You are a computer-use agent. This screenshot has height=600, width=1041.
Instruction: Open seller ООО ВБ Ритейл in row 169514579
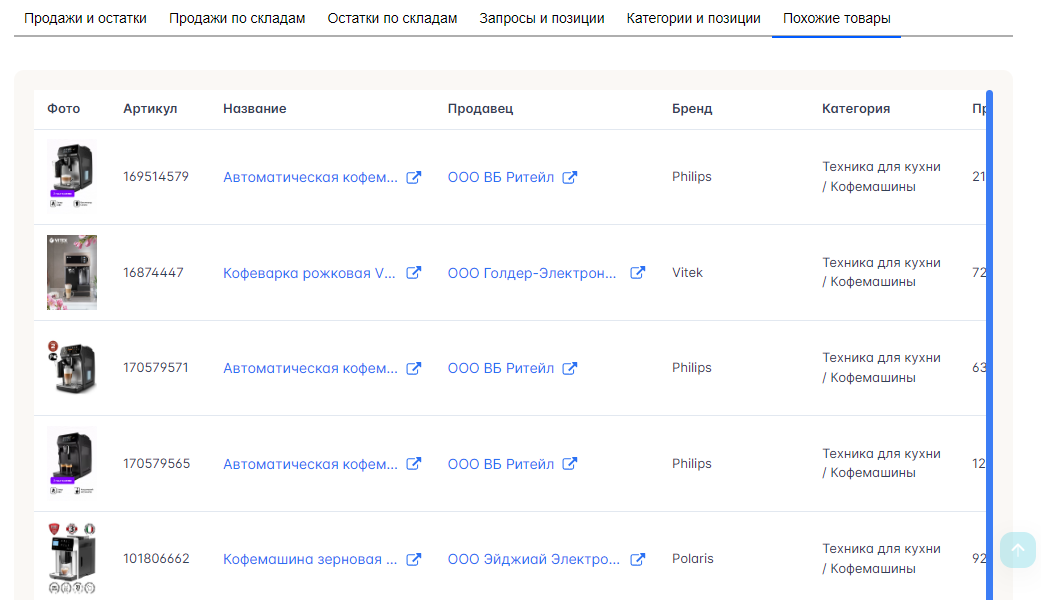click(501, 177)
